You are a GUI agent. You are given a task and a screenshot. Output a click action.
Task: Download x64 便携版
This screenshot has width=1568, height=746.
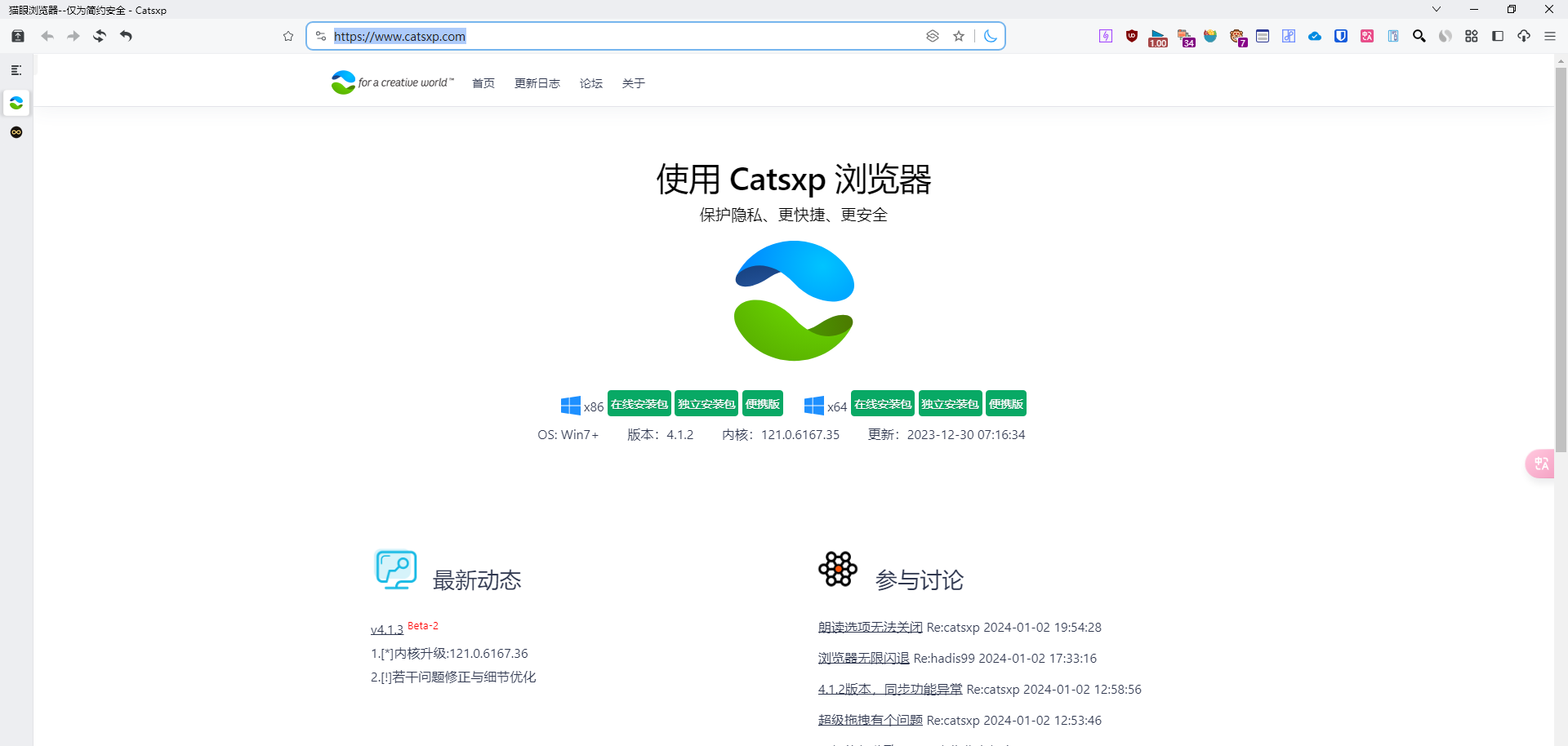tap(1006, 404)
